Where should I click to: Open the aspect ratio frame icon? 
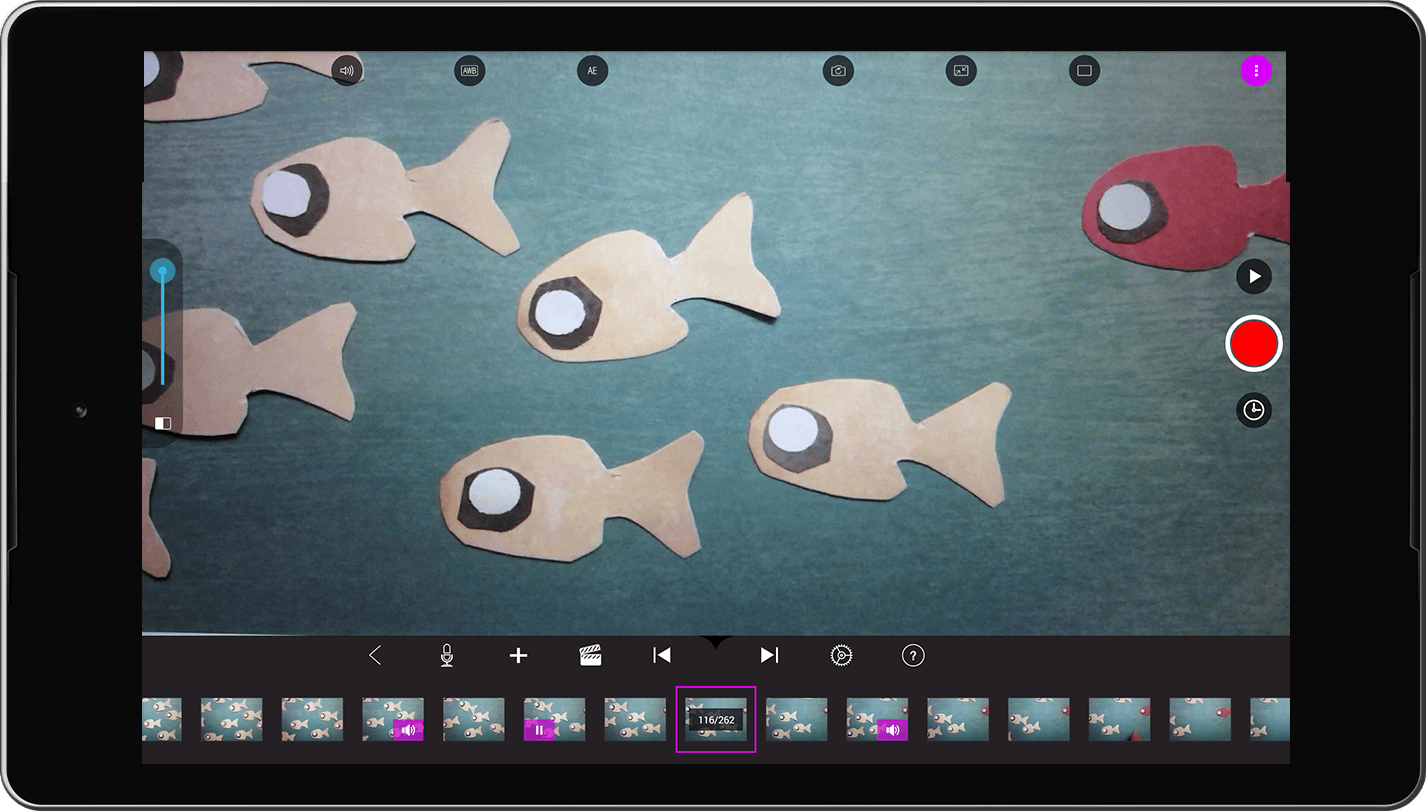click(x=1084, y=71)
